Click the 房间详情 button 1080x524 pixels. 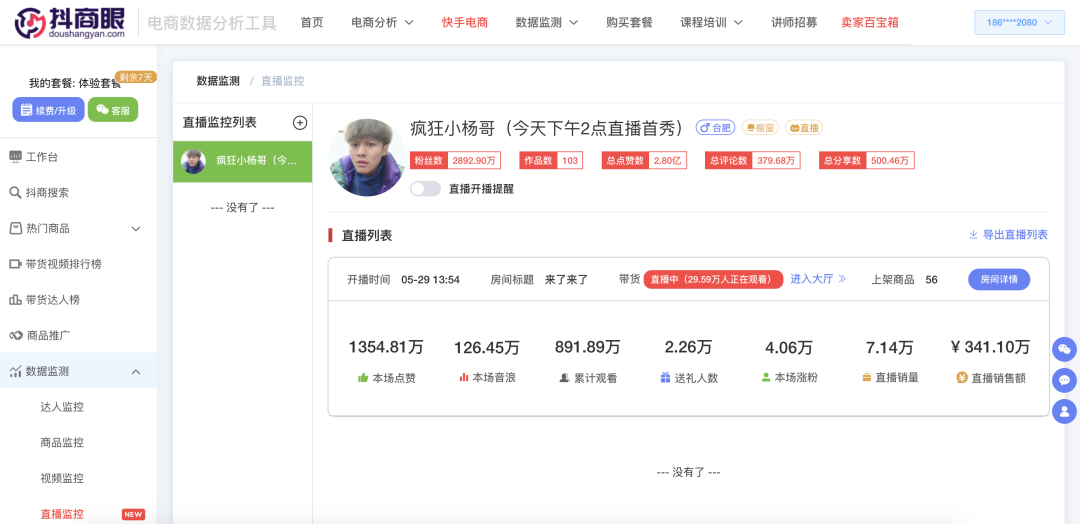(x=999, y=280)
